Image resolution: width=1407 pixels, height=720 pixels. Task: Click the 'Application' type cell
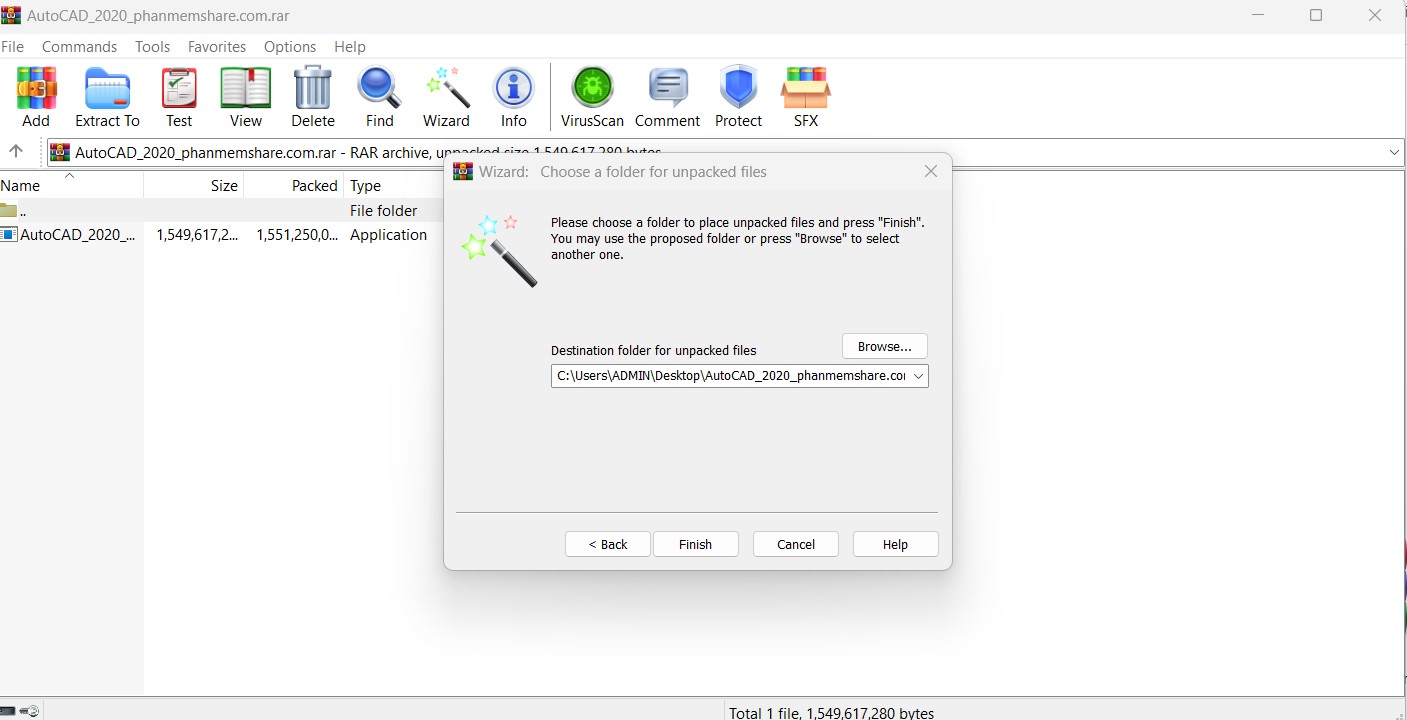coord(388,235)
